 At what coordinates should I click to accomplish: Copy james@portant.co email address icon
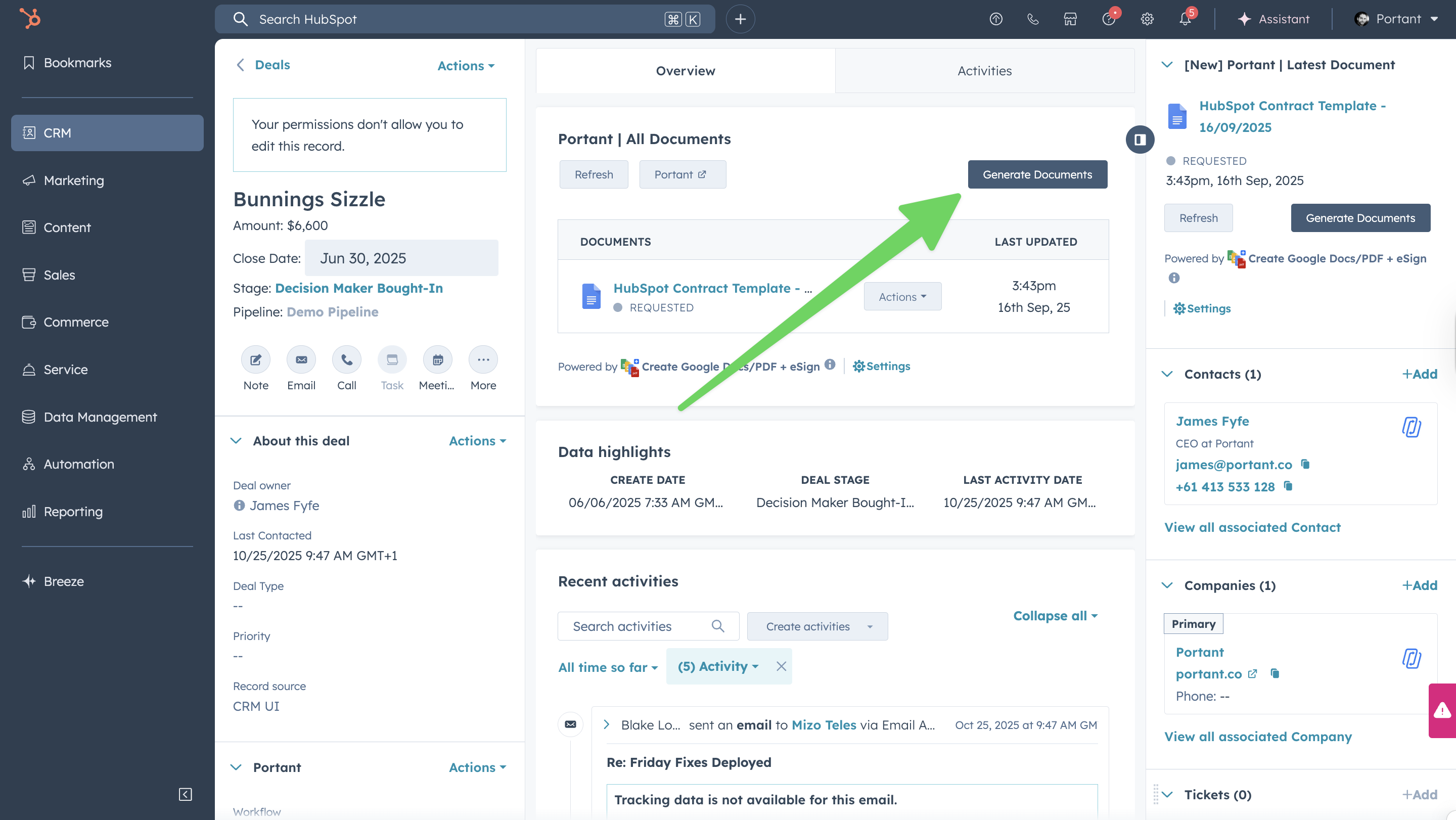coord(1305,464)
